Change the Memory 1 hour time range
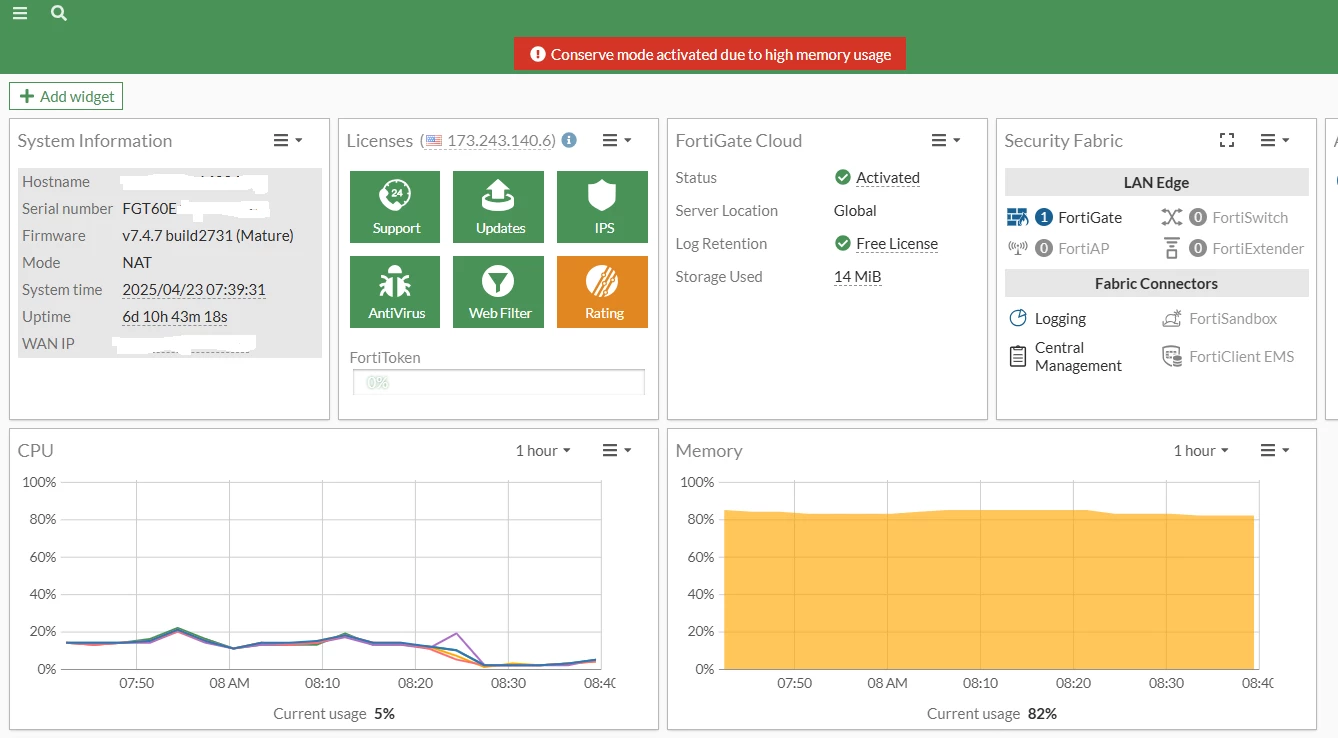The height and width of the screenshot is (738, 1338). (1201, 450)
